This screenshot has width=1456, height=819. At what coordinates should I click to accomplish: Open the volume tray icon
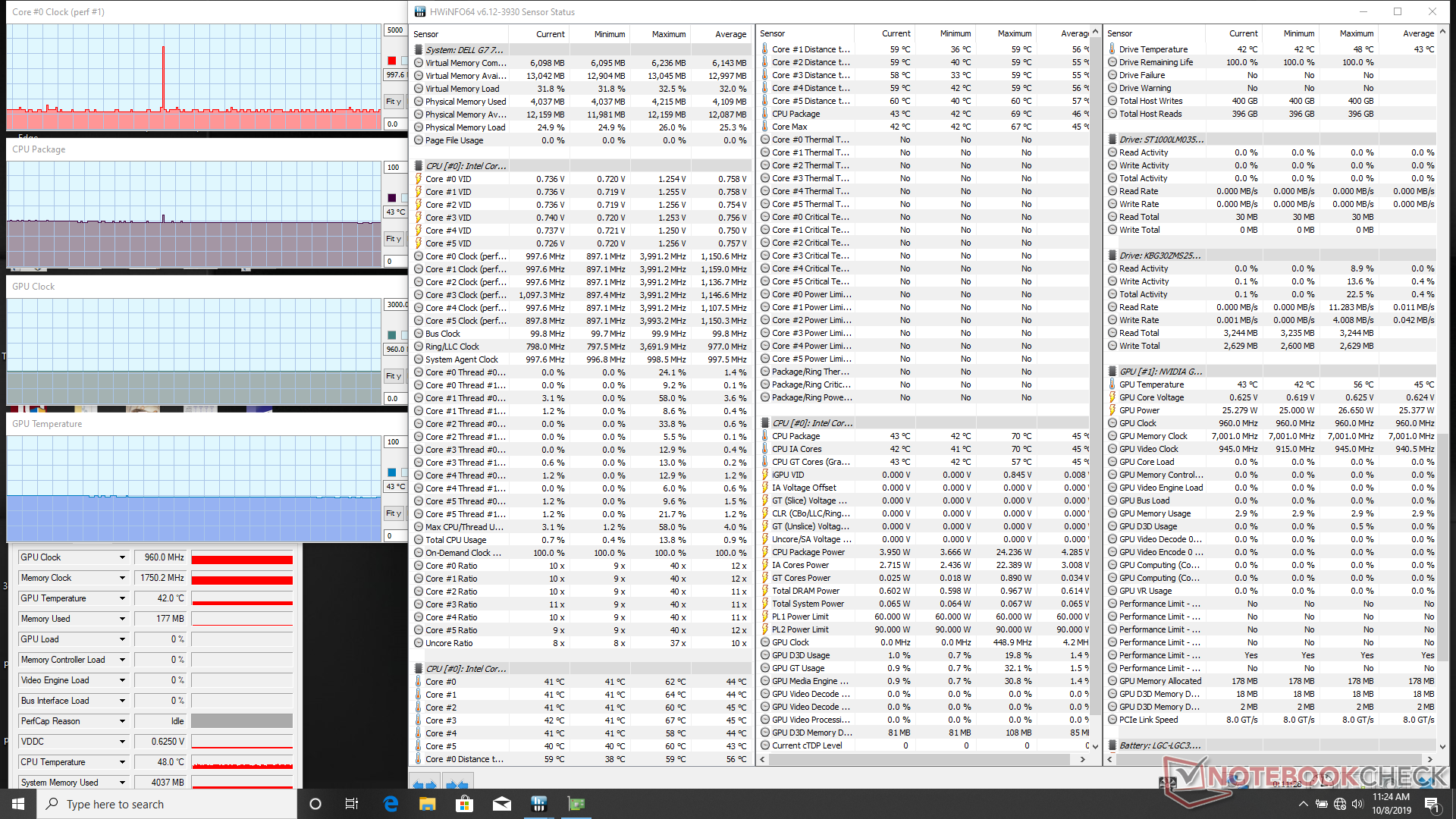click(x=1357, y=804)
